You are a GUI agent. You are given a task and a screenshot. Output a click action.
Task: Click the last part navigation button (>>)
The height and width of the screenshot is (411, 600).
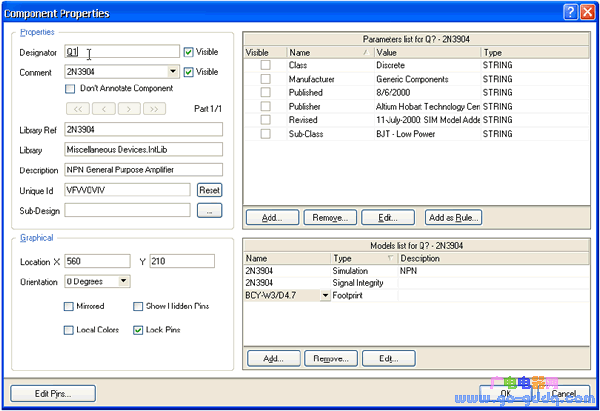coord(153,108)
